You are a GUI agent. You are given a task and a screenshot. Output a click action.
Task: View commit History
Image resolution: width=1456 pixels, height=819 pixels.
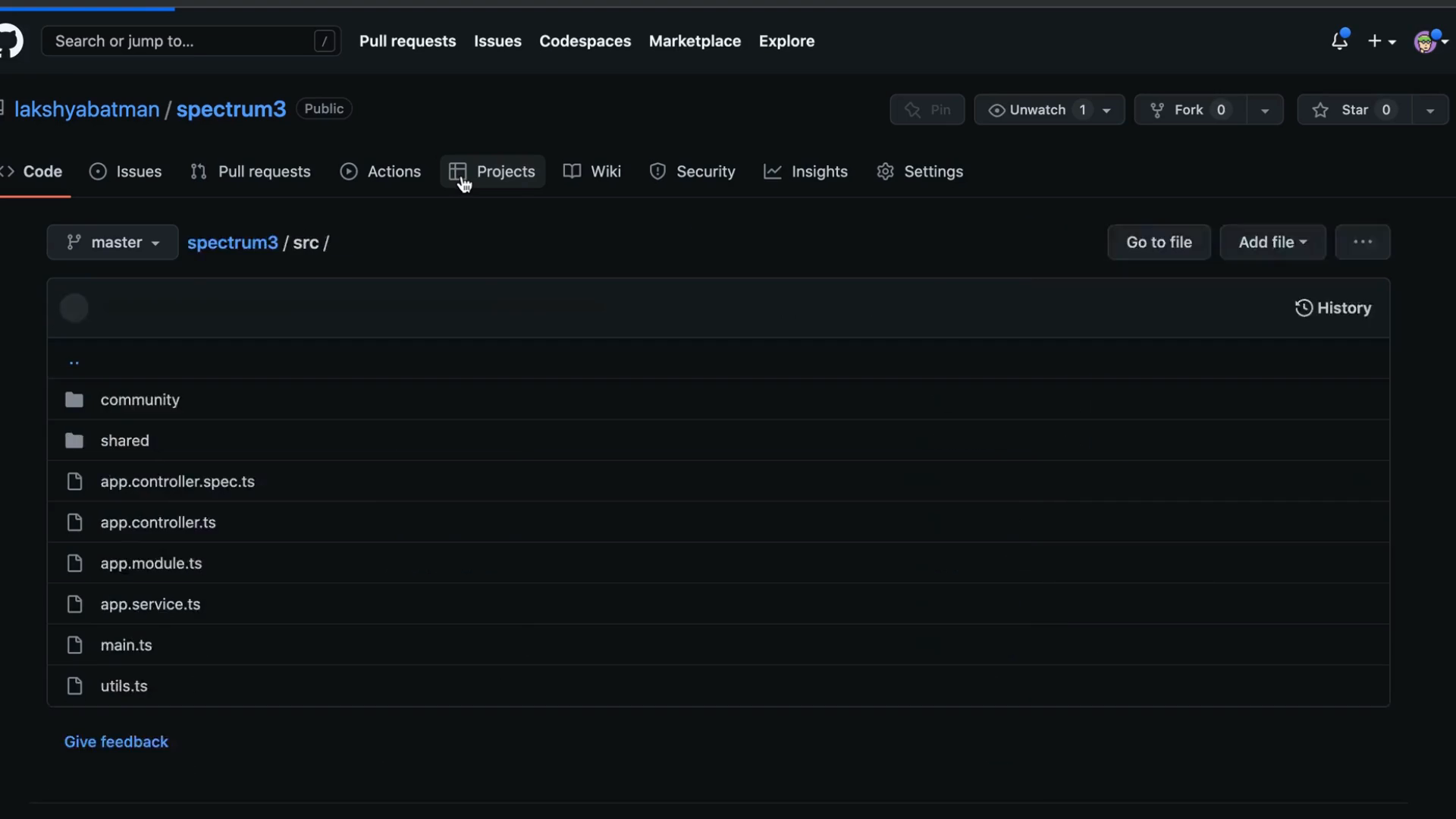point(1333,308)
